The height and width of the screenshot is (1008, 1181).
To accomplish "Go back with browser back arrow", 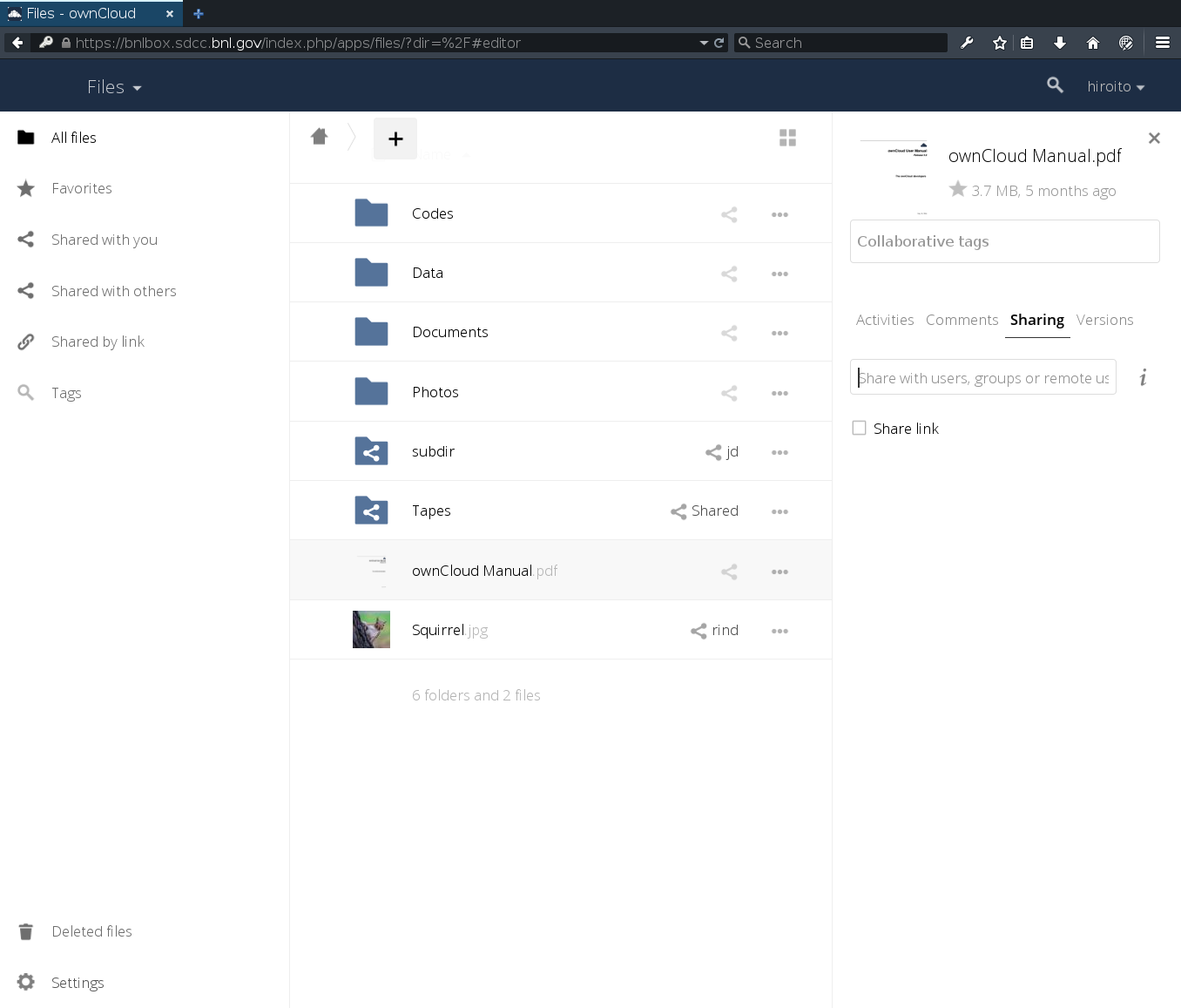I will click(17, 42).
